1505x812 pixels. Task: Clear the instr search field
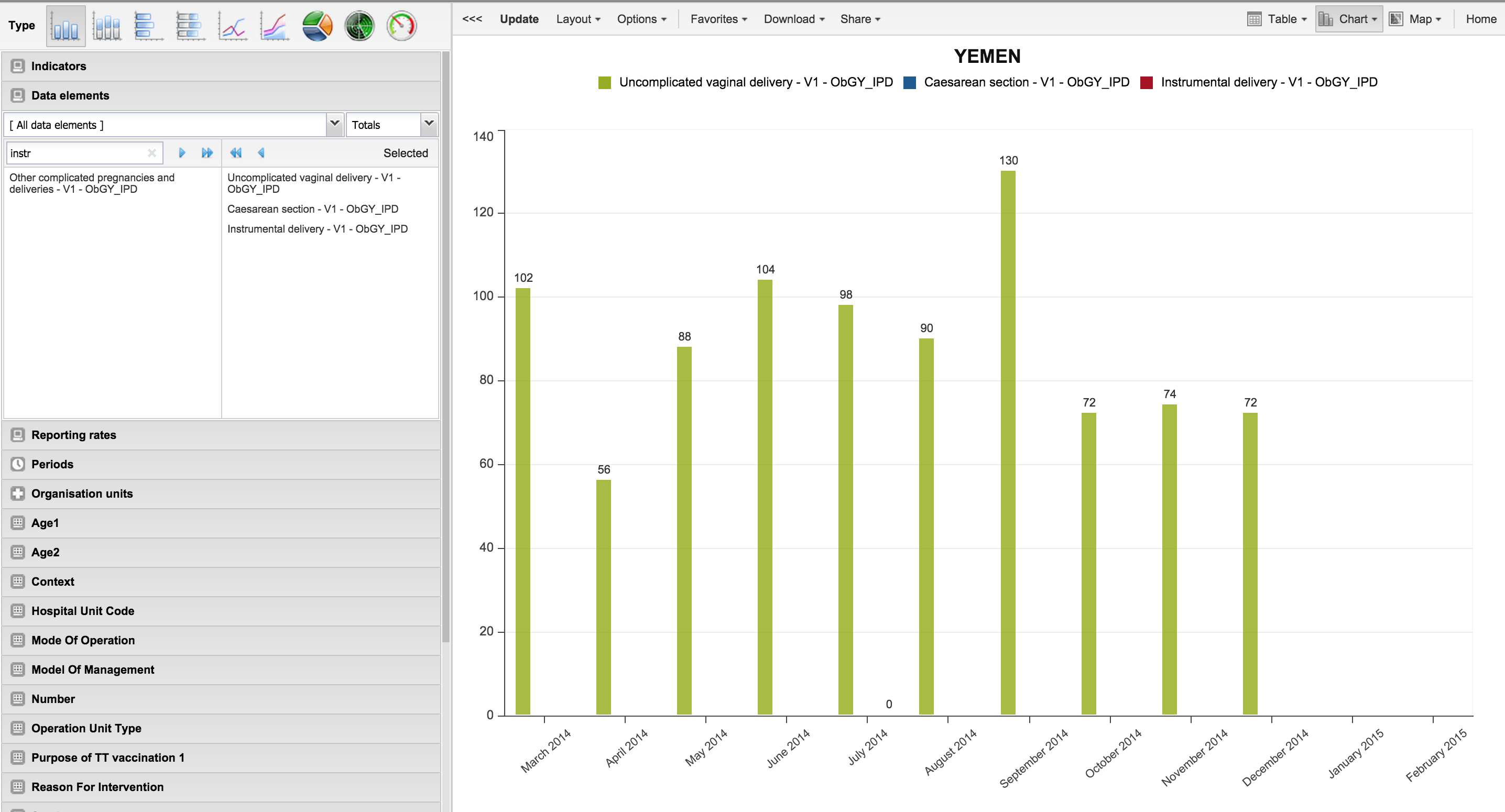(152, 153)
